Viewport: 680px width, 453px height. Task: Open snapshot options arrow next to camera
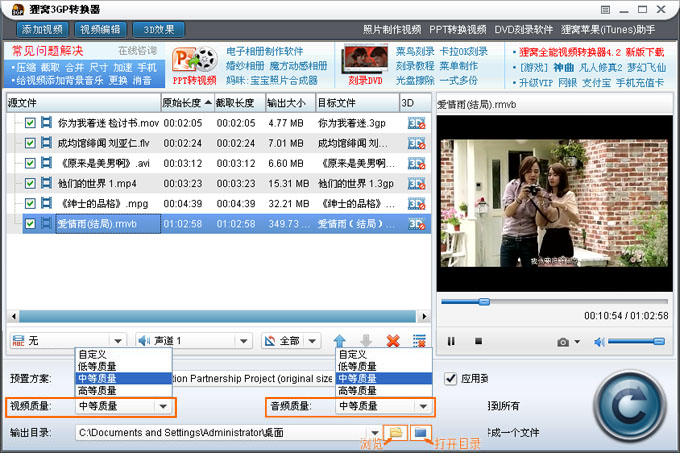(x=577, y=342)
